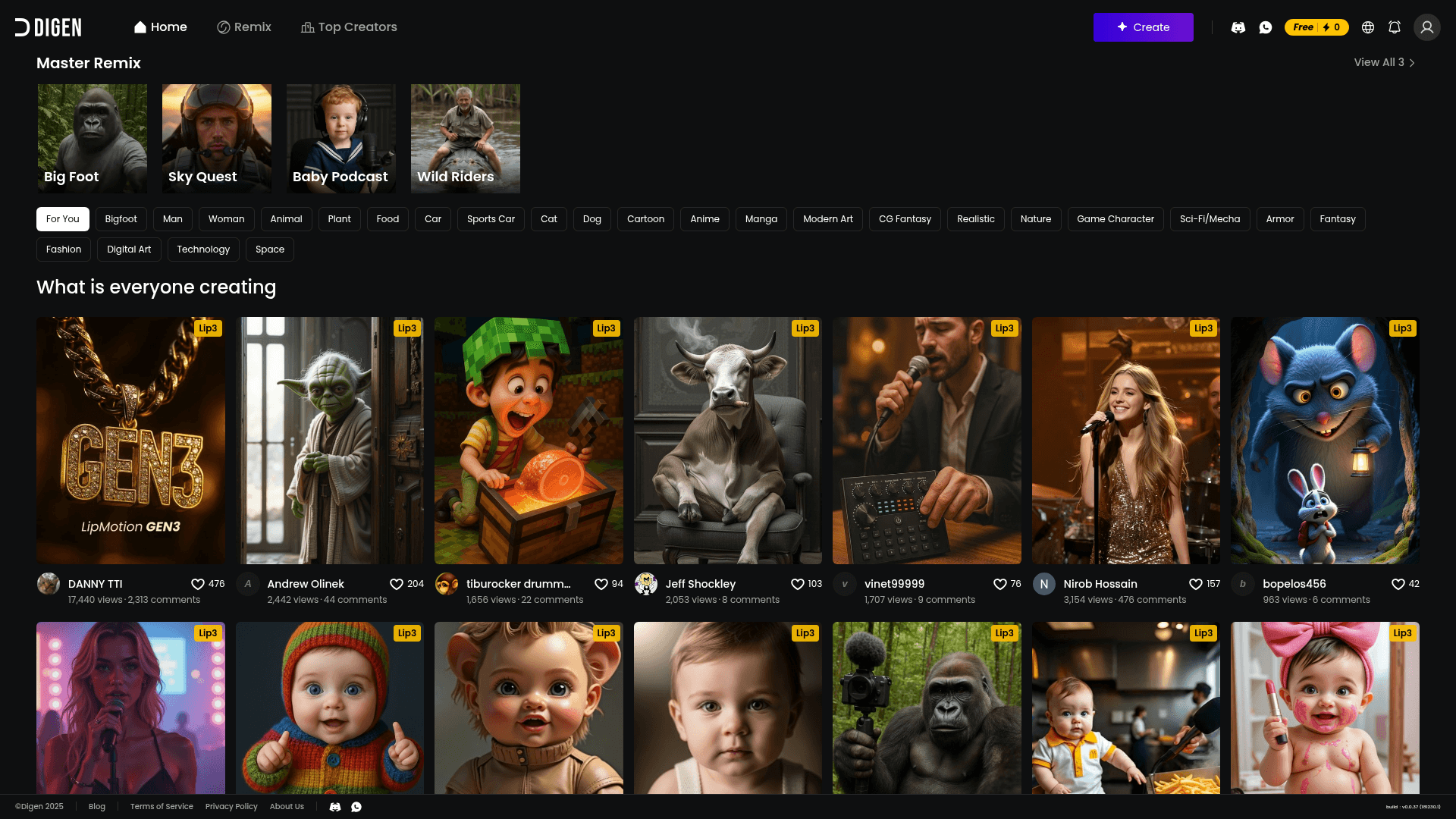This screenshot has height=819, width=1456.
Task: Open the LipMotion GEN3 chain video
Action: (x=130, y=441)
